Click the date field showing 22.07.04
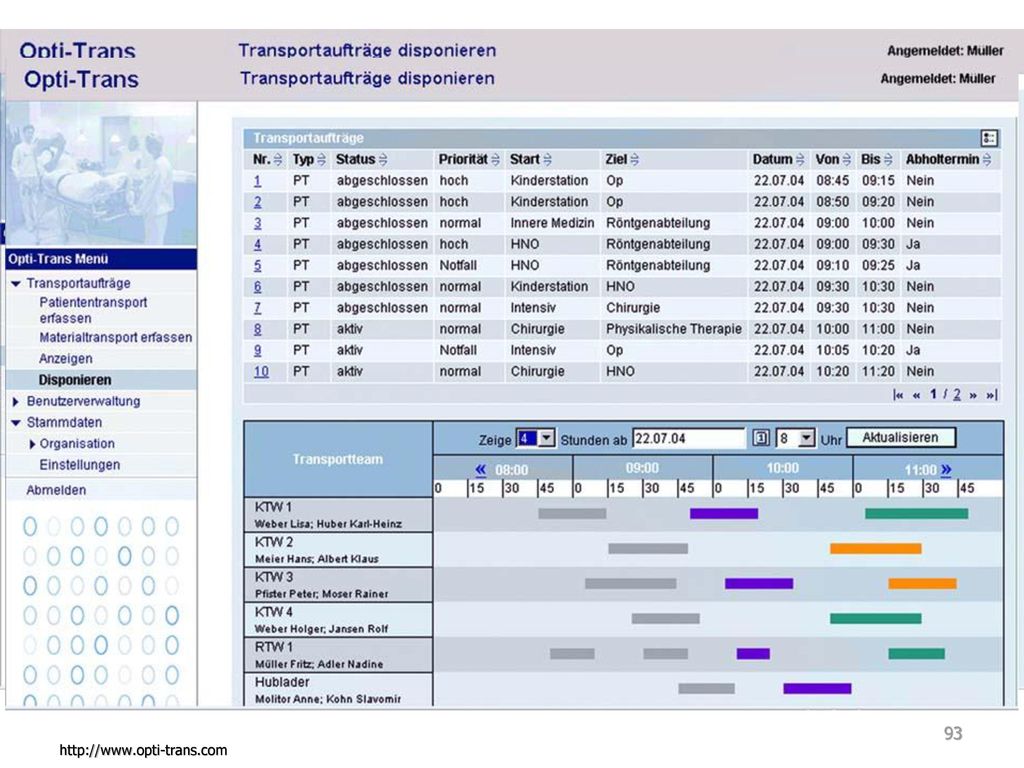Image resolution: width=1024 pixels, height=768 pixels. tap(689, 438)
